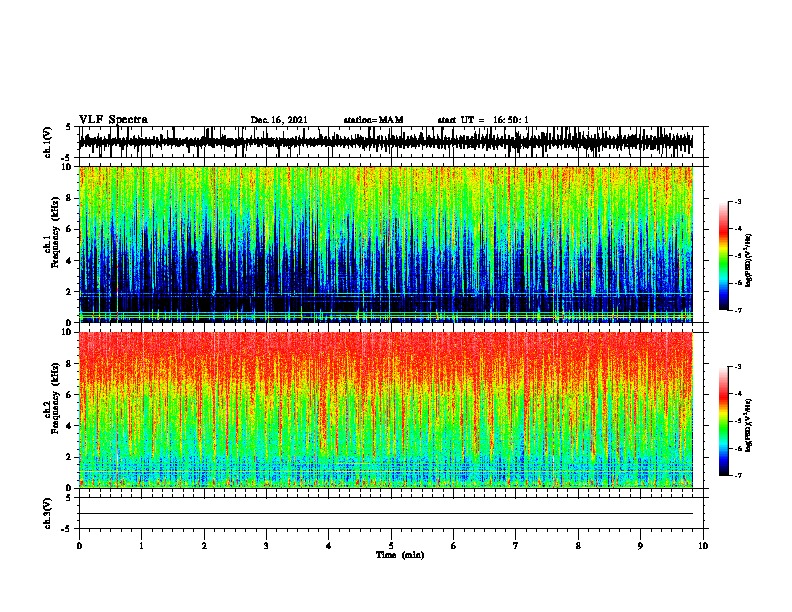Screen dimensions: 792x612
Task: Select the date text "Dec. 16, 2021"
Action: [279, 120]
